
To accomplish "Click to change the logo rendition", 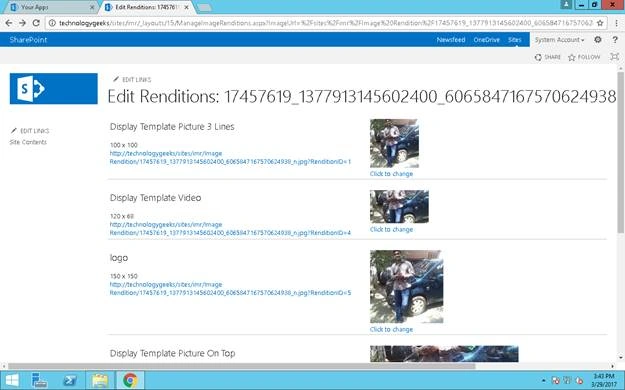I will (391, 329).
